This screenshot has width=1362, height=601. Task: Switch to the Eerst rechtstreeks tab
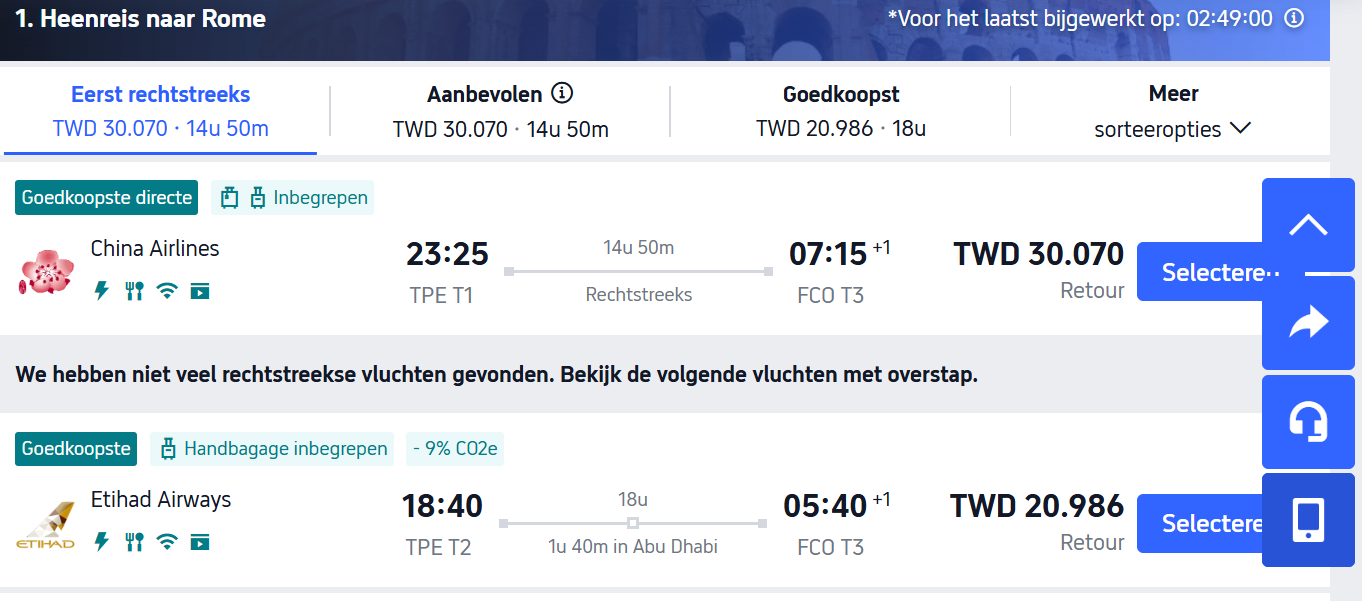point(160,111)
